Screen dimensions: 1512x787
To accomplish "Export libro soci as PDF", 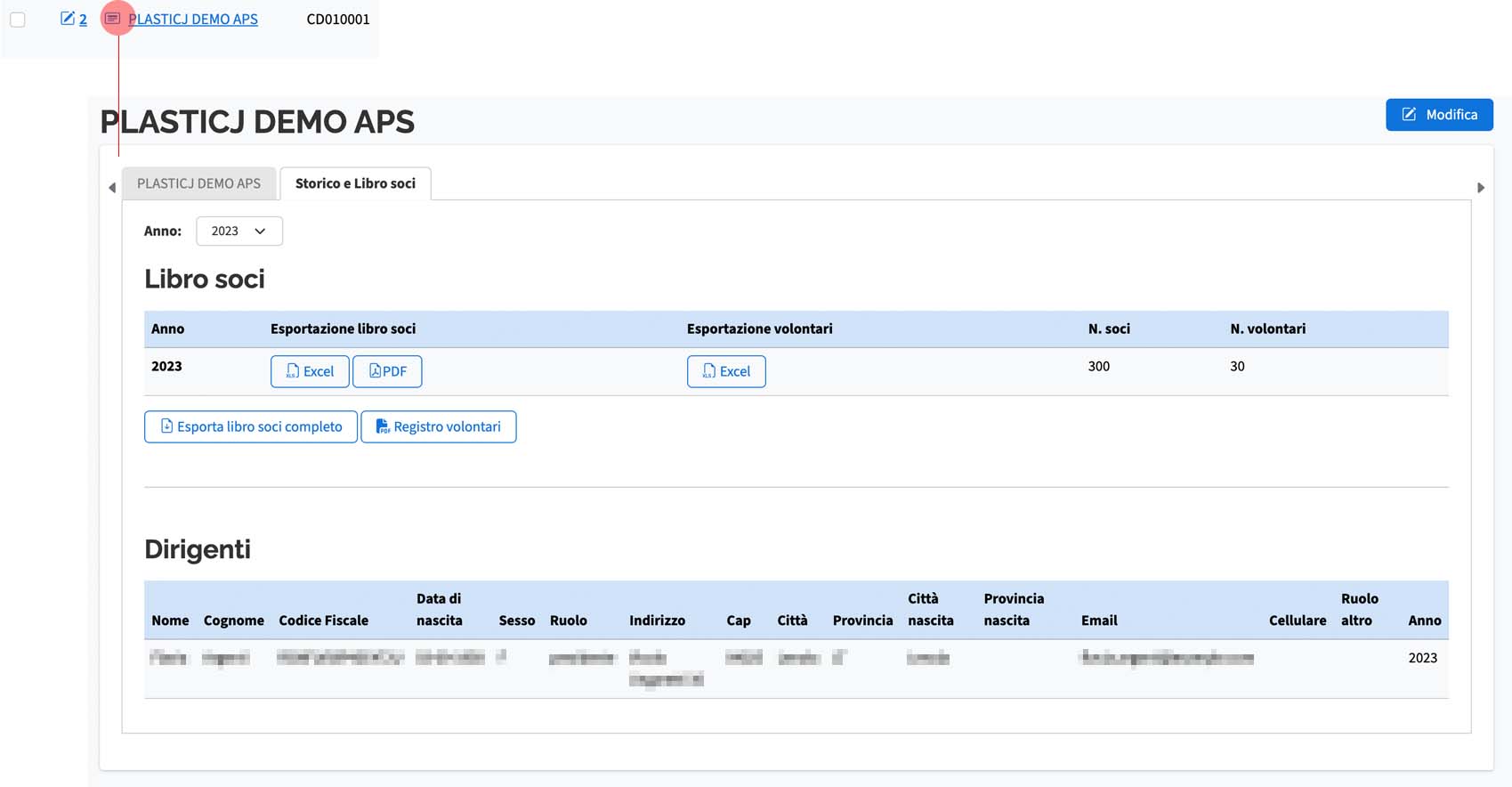I will click(387, 371).
